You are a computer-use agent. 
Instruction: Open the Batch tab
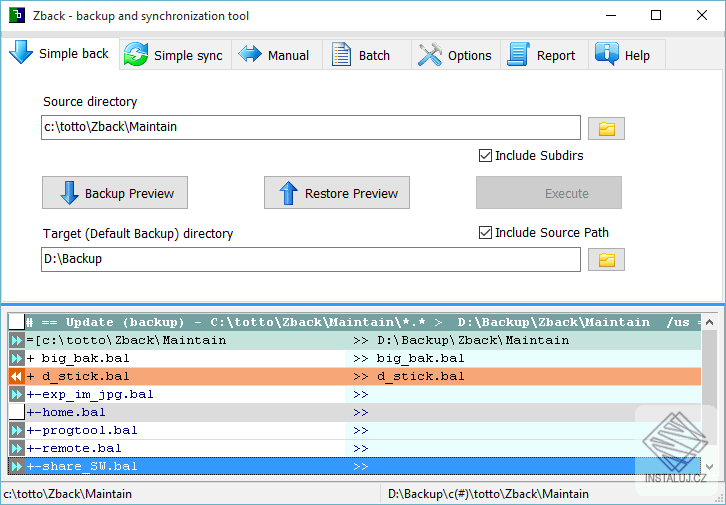[367, 55]
